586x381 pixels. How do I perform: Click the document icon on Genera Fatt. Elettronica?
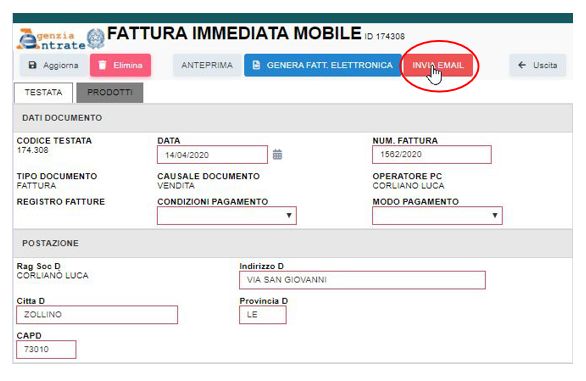[x=256, y=65]
